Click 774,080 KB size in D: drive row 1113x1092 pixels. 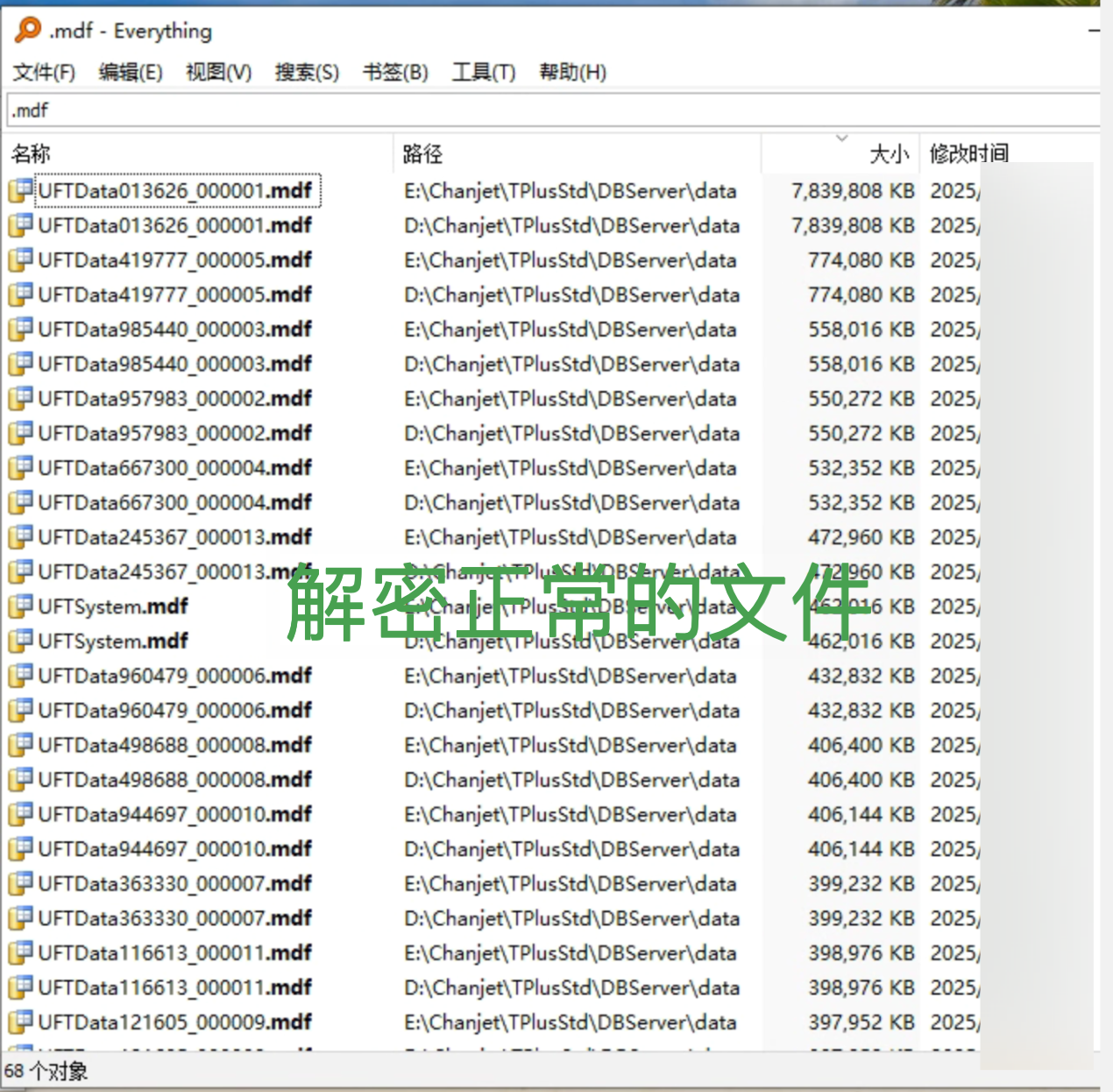click(861, 294)
